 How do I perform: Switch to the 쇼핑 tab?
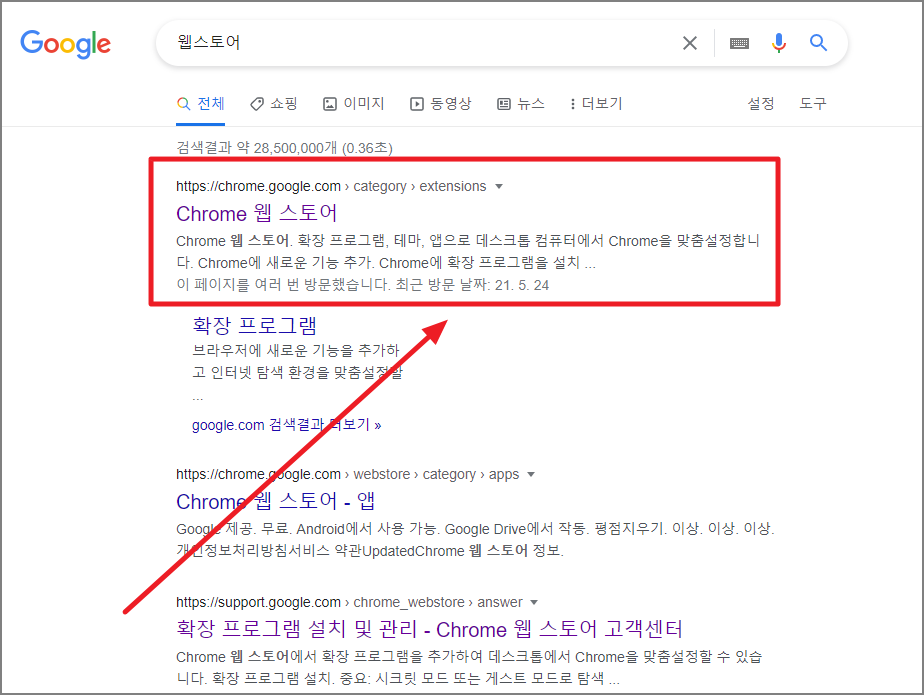coord(273,104)
